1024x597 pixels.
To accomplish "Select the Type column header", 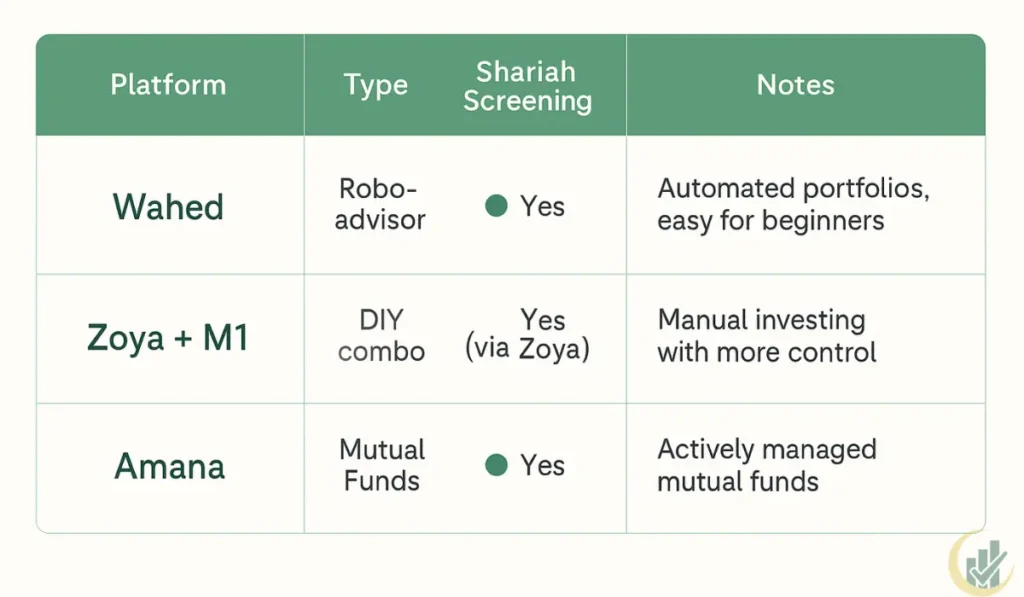I will tap(376, 85).
